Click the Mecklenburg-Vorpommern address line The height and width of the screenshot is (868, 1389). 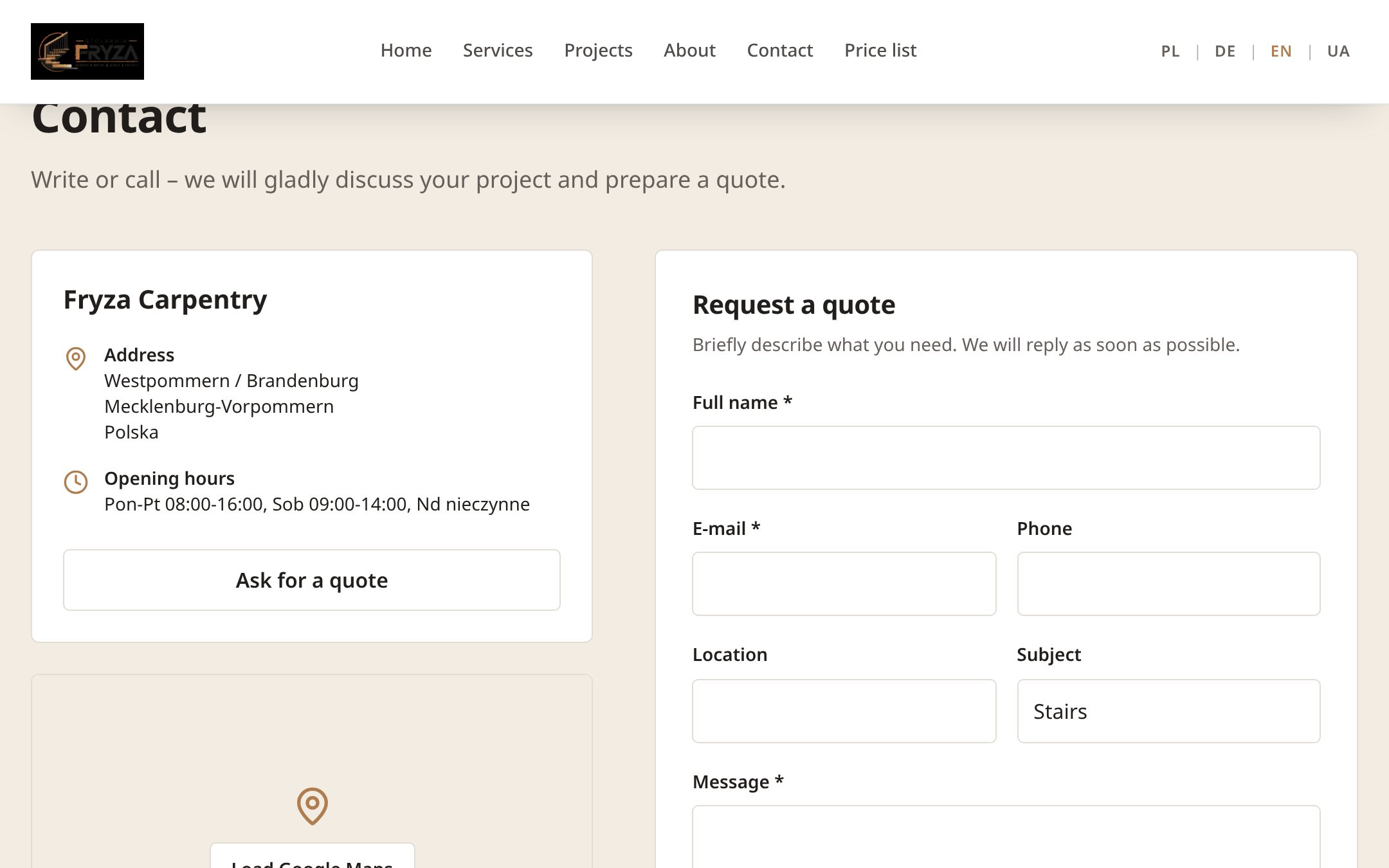point(219,406)
